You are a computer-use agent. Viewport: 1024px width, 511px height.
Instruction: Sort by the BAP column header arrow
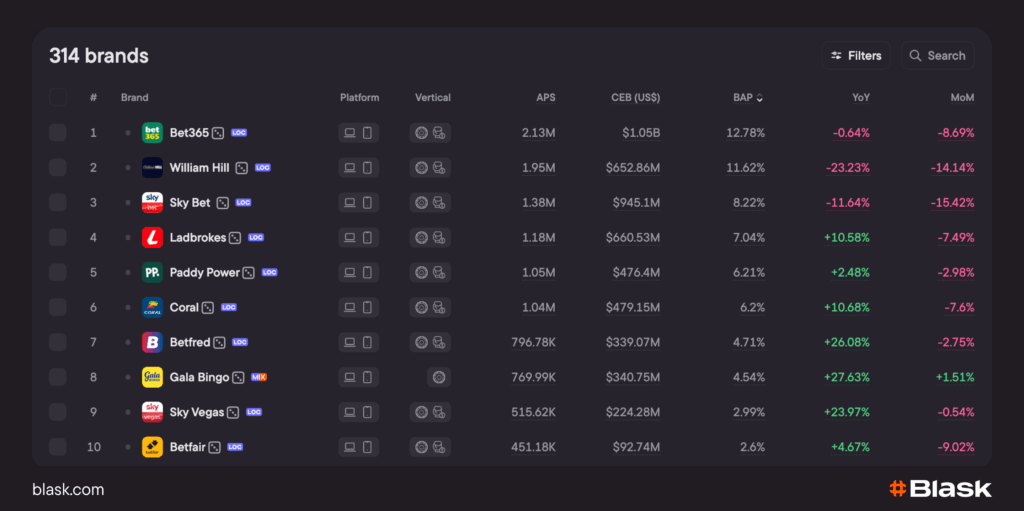click(759, 98)
